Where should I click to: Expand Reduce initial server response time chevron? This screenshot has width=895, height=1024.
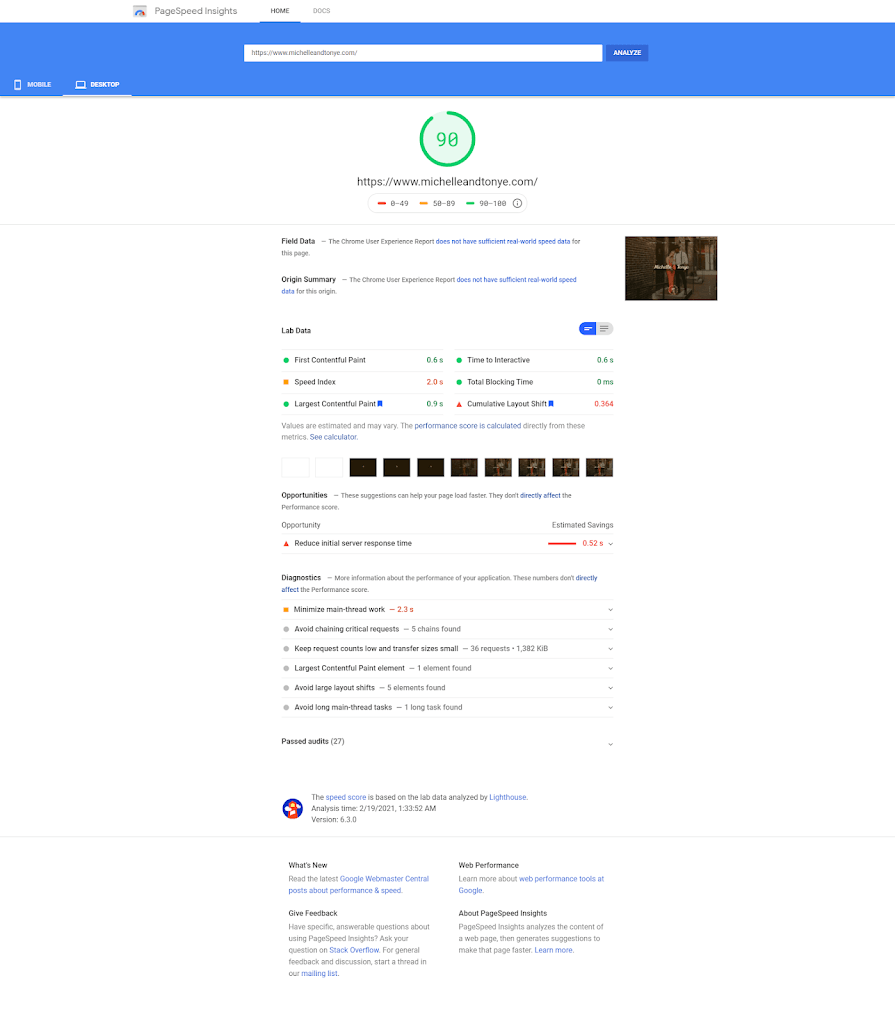(610, 544)
